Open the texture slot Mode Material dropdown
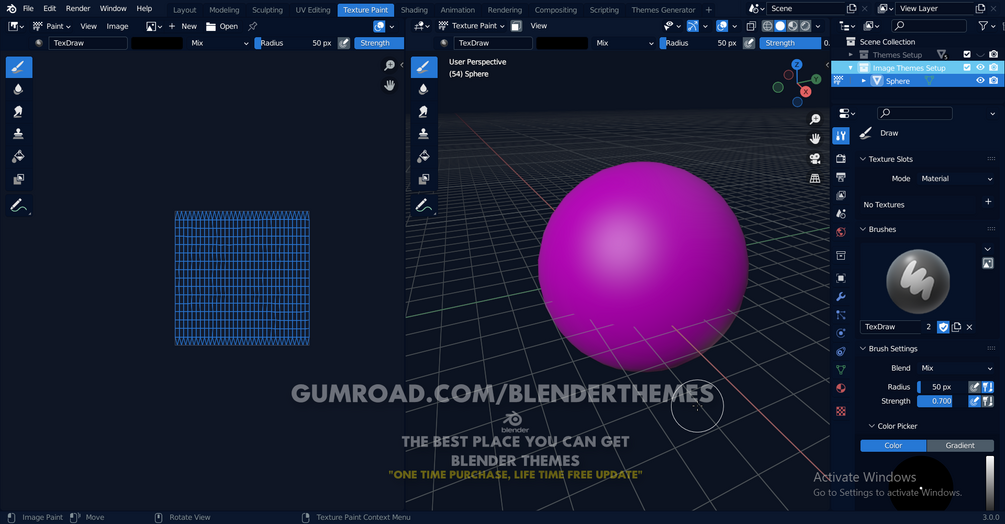1005x524 pixels. pos(956,179)
